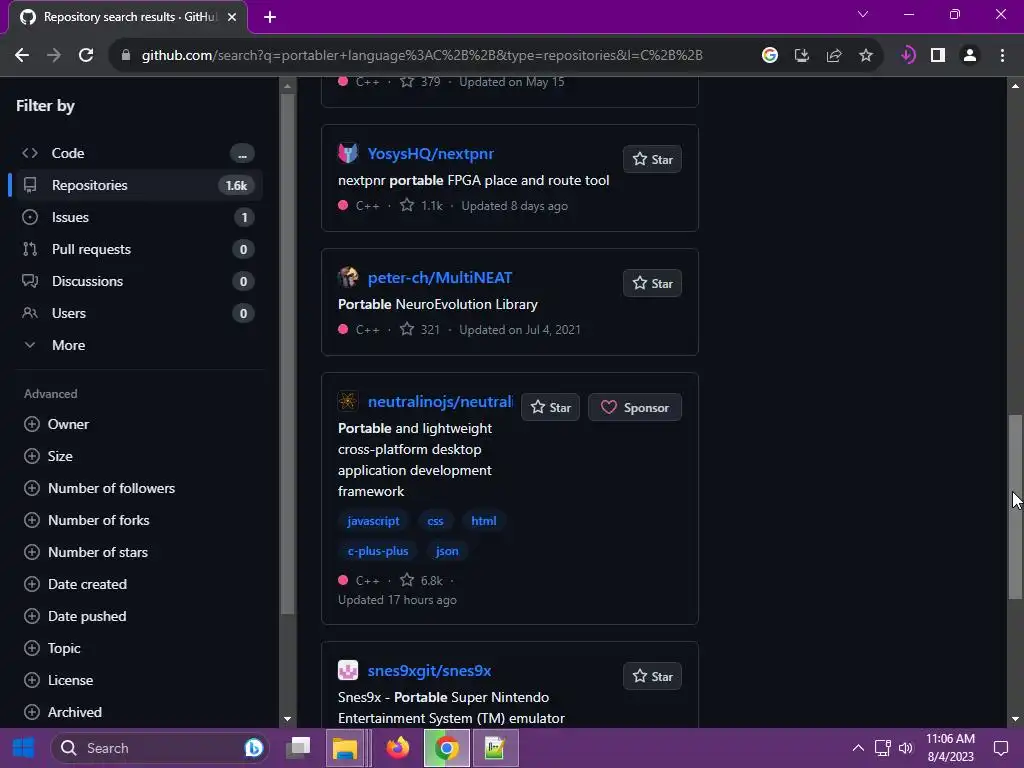Add an Owner advanced filter
Screen dimensions: 1024x768
(57, 424)
